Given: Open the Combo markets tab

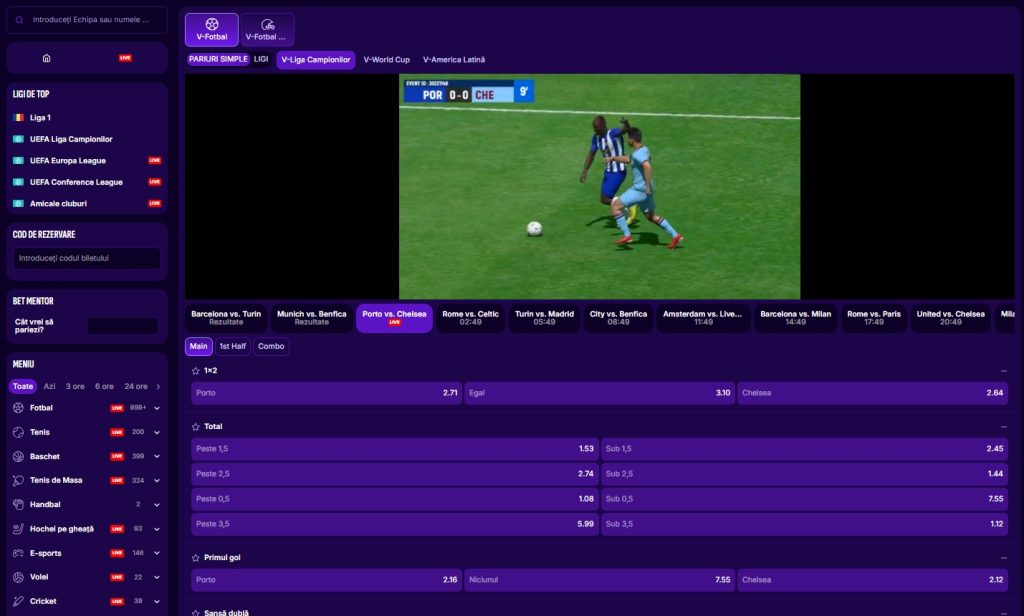Looking at the screenshot, I should point(271,346).
